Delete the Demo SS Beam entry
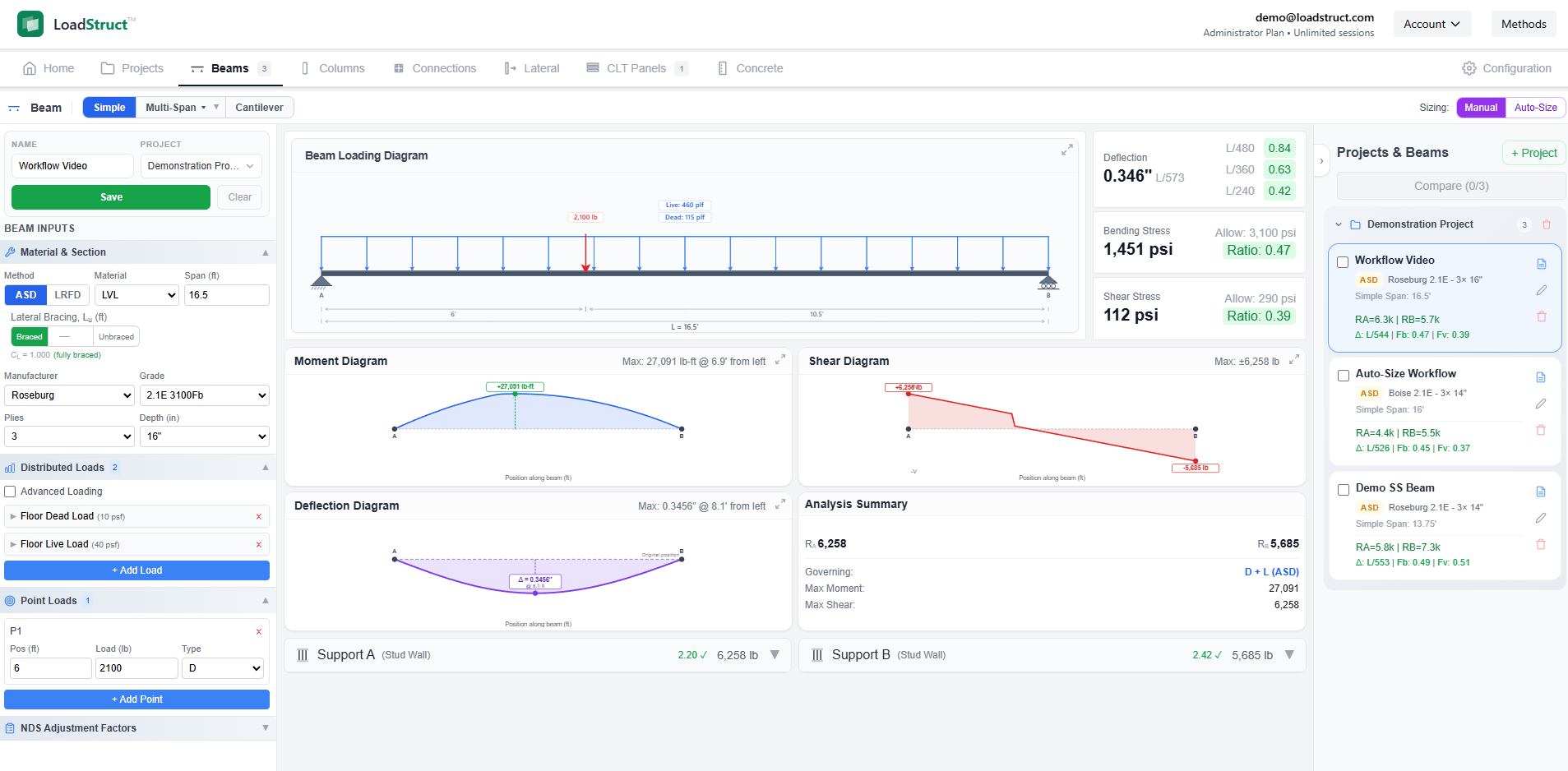Screen dimensions: 1568x771 click(1541, 544)
